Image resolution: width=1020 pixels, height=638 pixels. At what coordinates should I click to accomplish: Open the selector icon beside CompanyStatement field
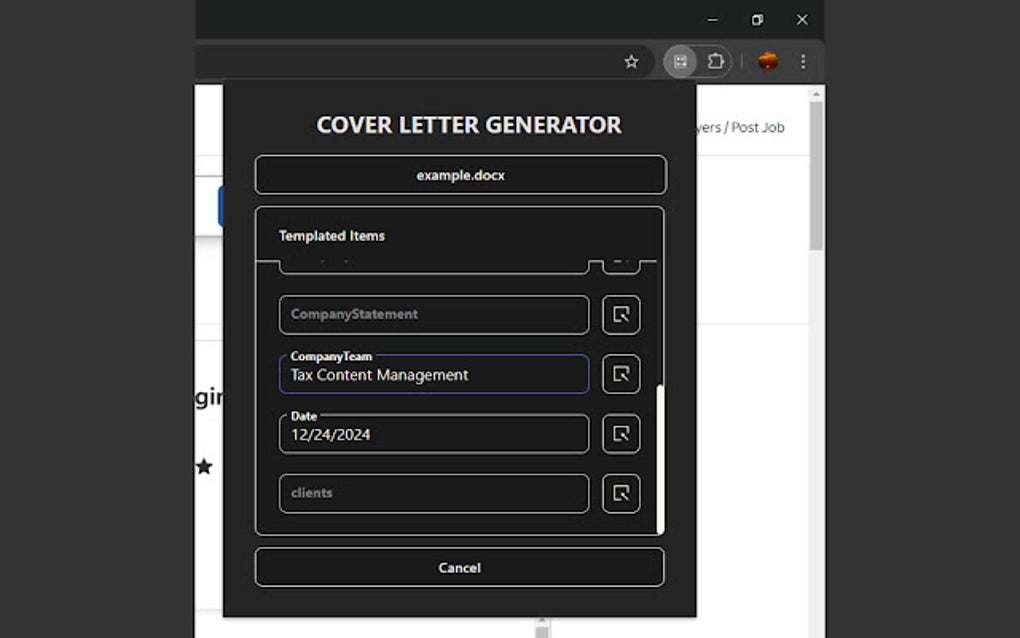click(620, 314)
